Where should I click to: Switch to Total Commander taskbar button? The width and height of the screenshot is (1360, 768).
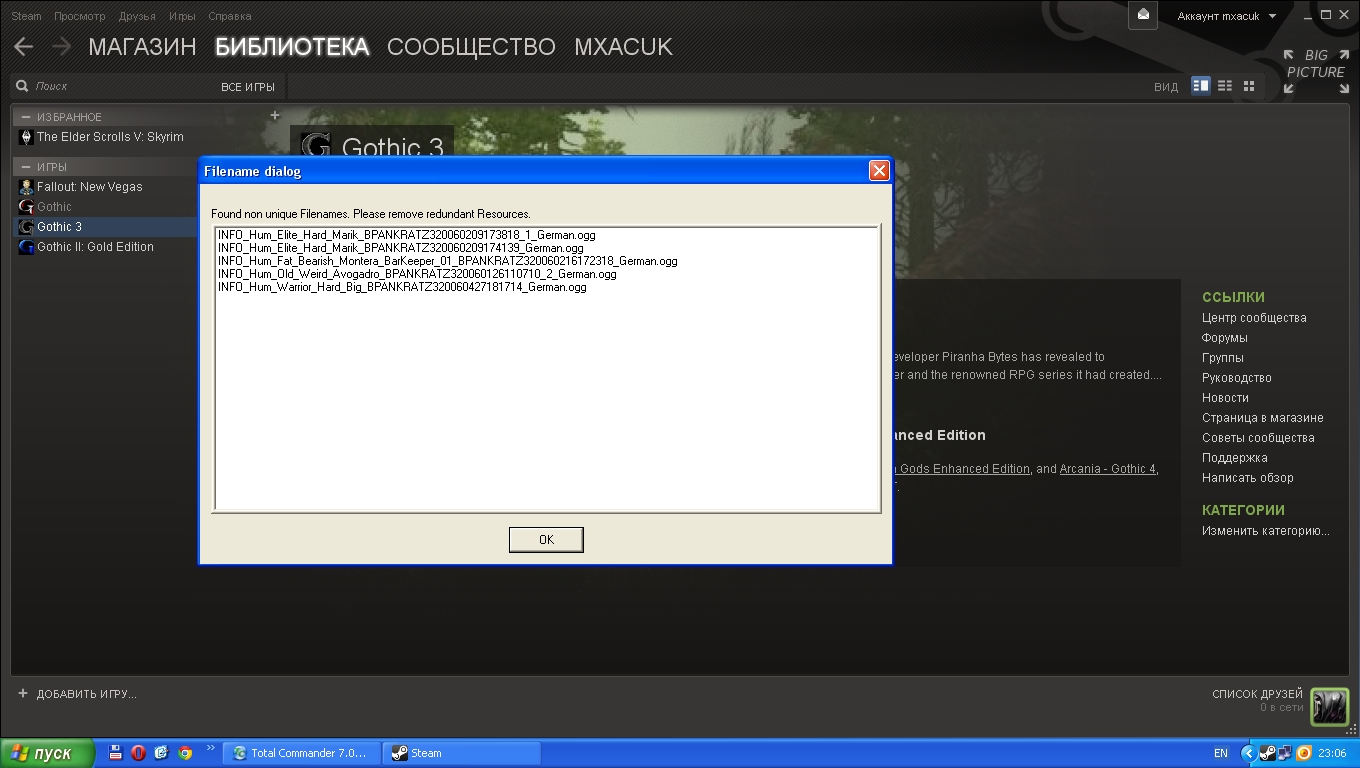coord(301,753)
